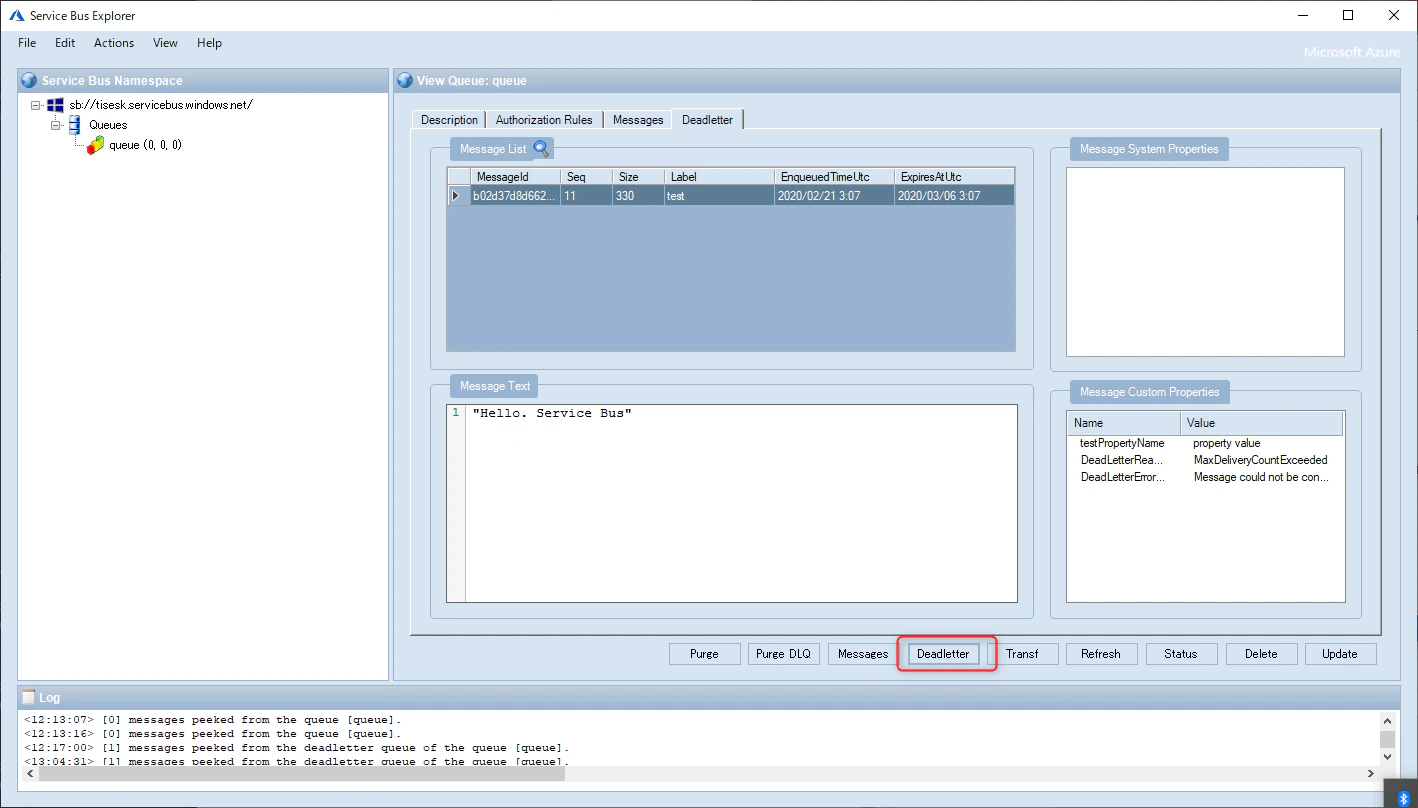Click the expiry cell 2020/03/06 3:07
1418x808 pixels.
(954, 196)
